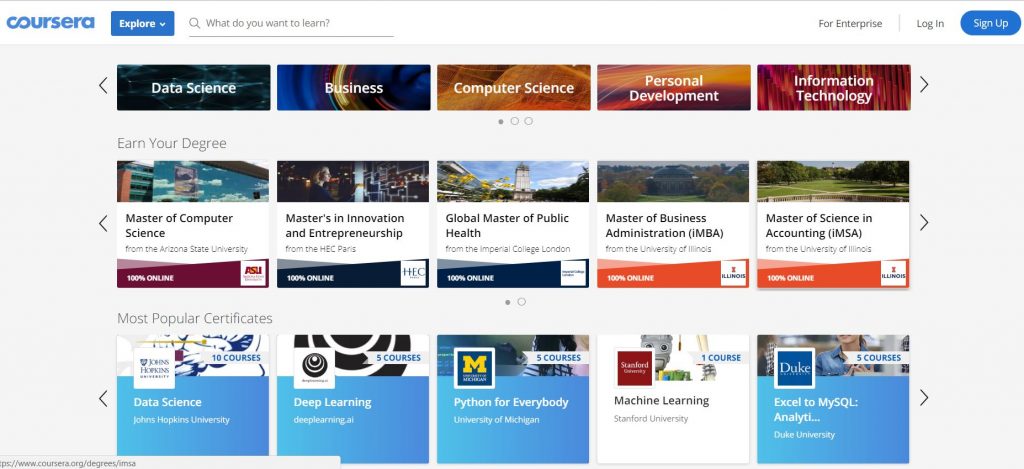The height and width of the screenshot is (469, 1024).
Task: Click the Illinois logo on iMBA card
Action: 733,273
